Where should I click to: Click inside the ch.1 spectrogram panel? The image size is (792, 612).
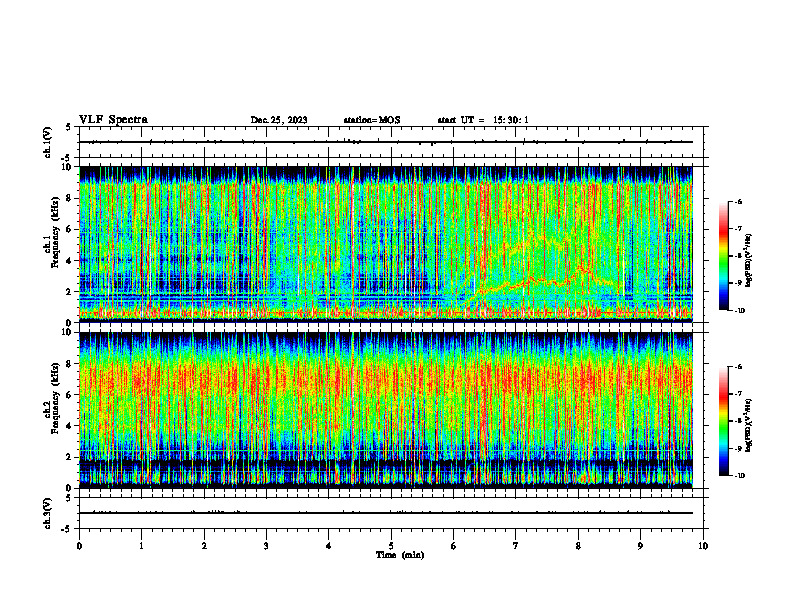click(386, 244)
